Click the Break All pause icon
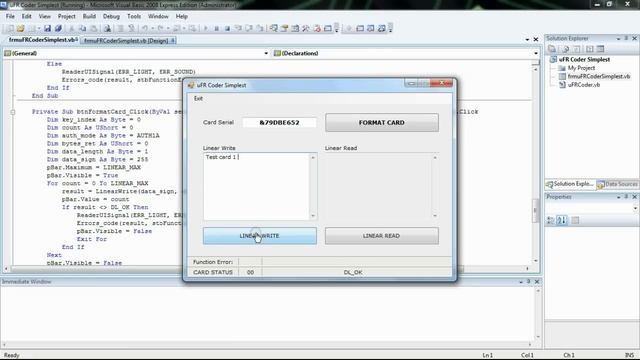The height and width of the screenshot is (360, 640). click(x=216, y=28)
